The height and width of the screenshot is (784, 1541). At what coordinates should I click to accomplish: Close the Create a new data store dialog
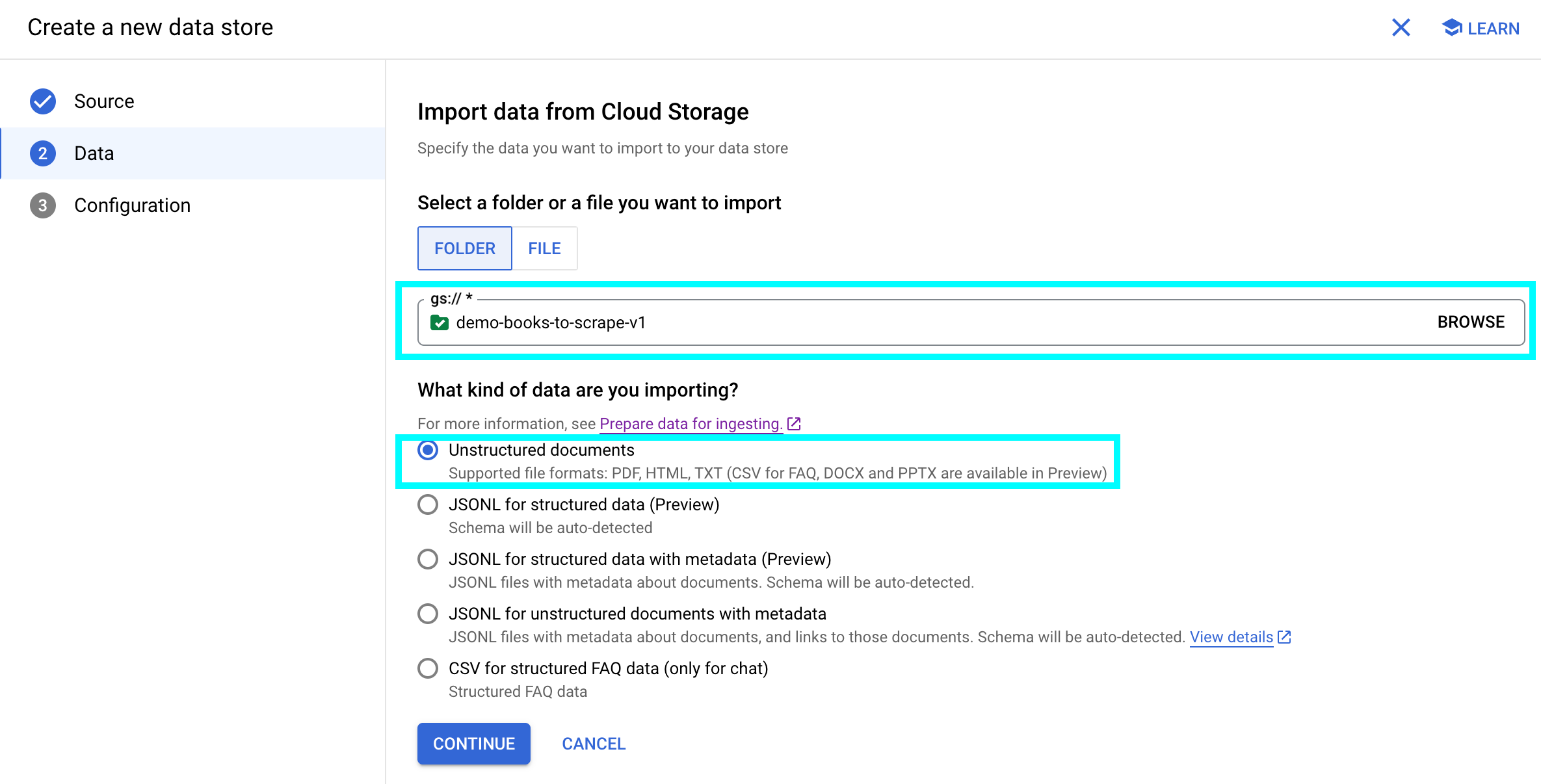click(x=1401, y=27)
